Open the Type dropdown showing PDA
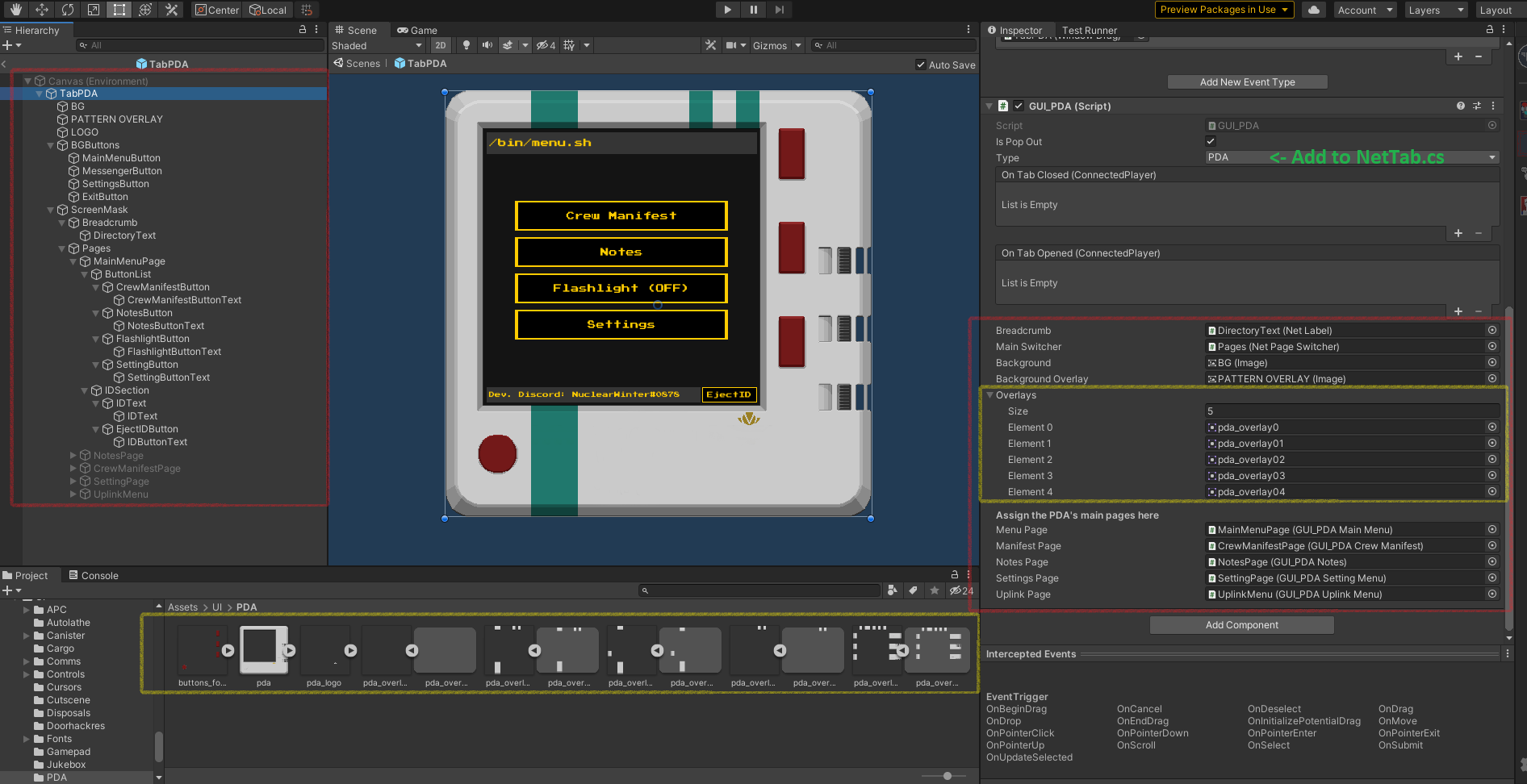The image size is (1527, 784). (x=1352, y=157)
